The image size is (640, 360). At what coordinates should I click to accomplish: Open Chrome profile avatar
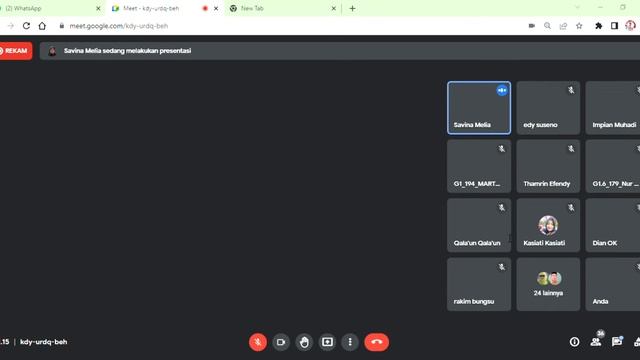pyautogui.click(x=630, y=26)
